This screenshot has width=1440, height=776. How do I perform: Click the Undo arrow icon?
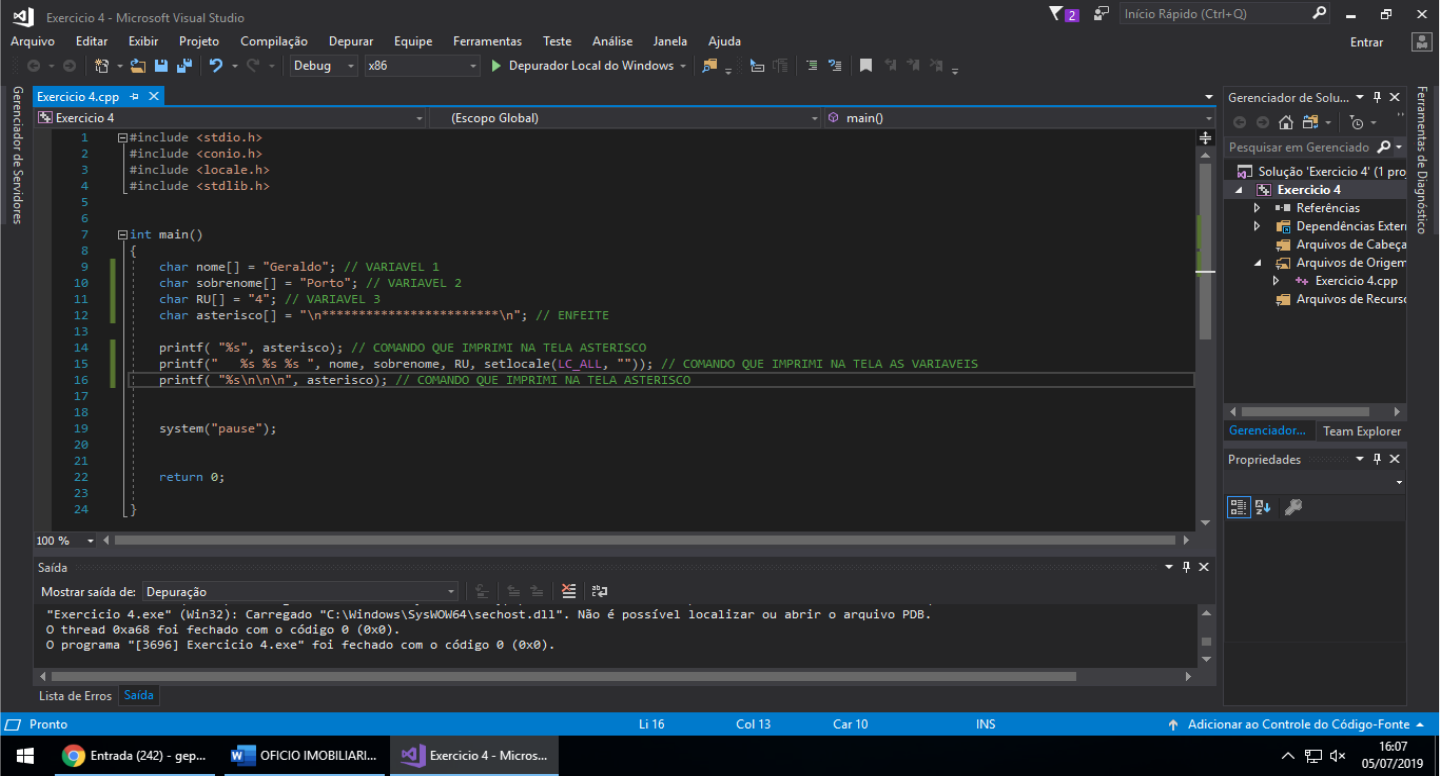pos(215,66)
